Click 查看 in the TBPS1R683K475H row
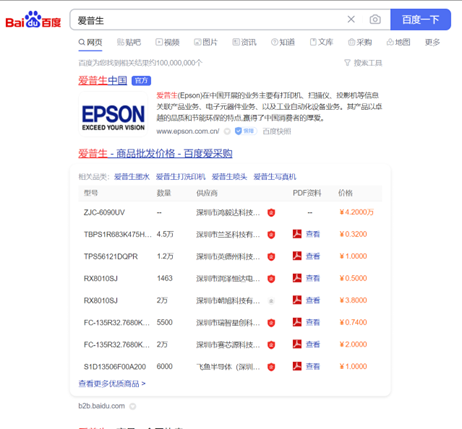462x429 pixels. point(313,234)
